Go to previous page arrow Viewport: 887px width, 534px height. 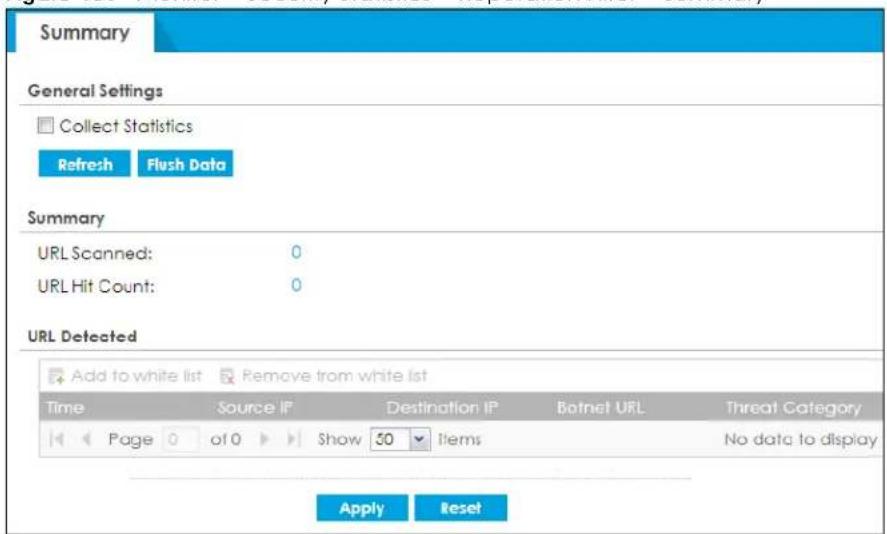coord(87,439)
